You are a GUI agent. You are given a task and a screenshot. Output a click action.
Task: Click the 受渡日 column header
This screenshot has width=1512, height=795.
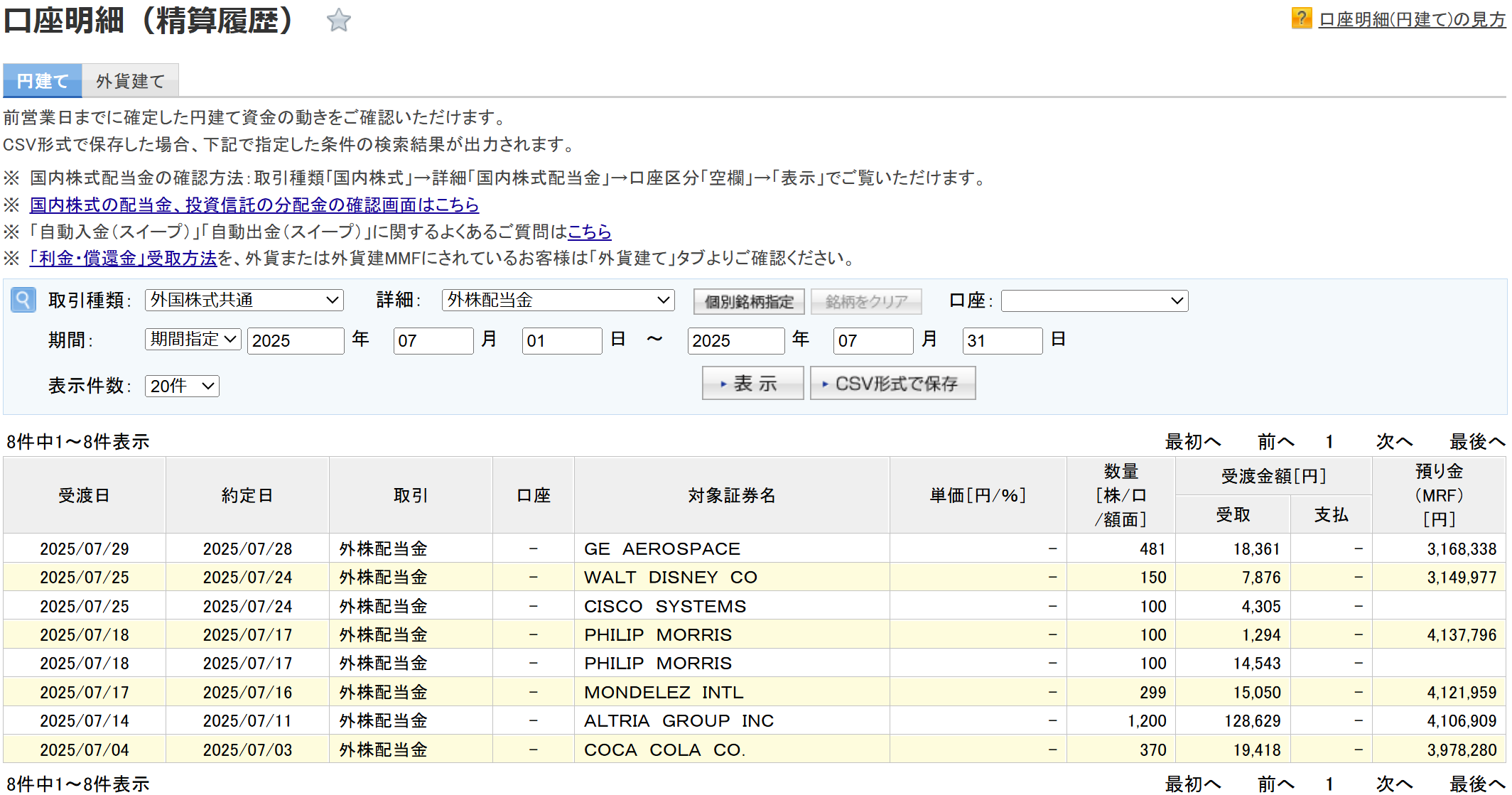pos(85,495)
